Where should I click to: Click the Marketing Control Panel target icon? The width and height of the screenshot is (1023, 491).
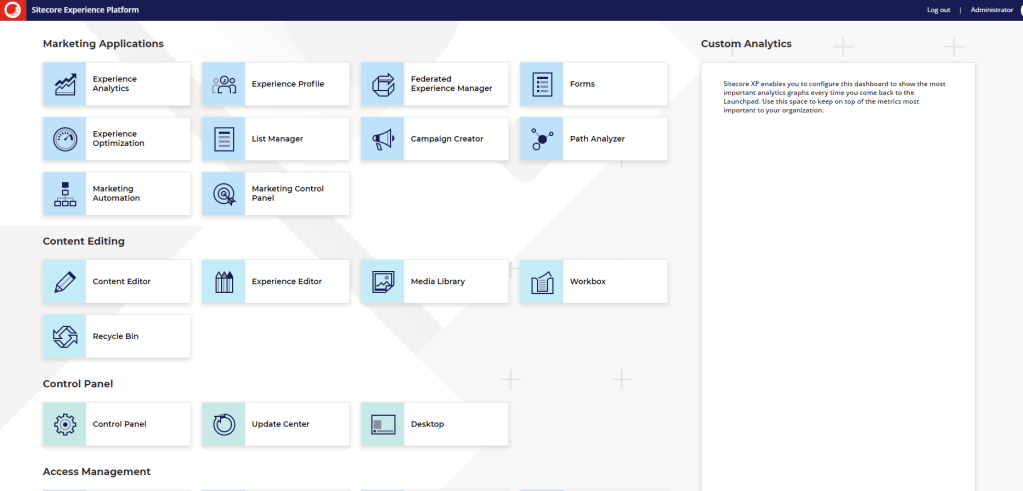(x=224, y=194)
